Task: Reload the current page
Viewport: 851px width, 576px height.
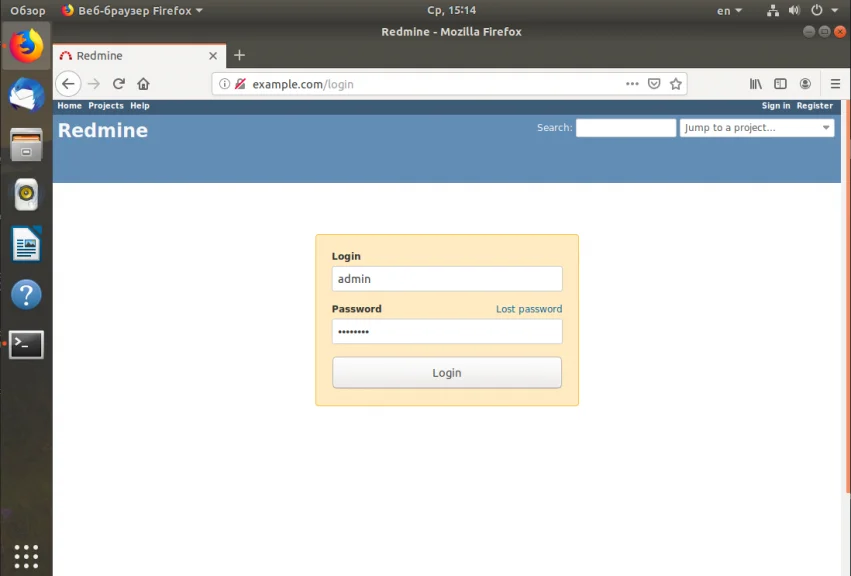Action: pos(119,84)
